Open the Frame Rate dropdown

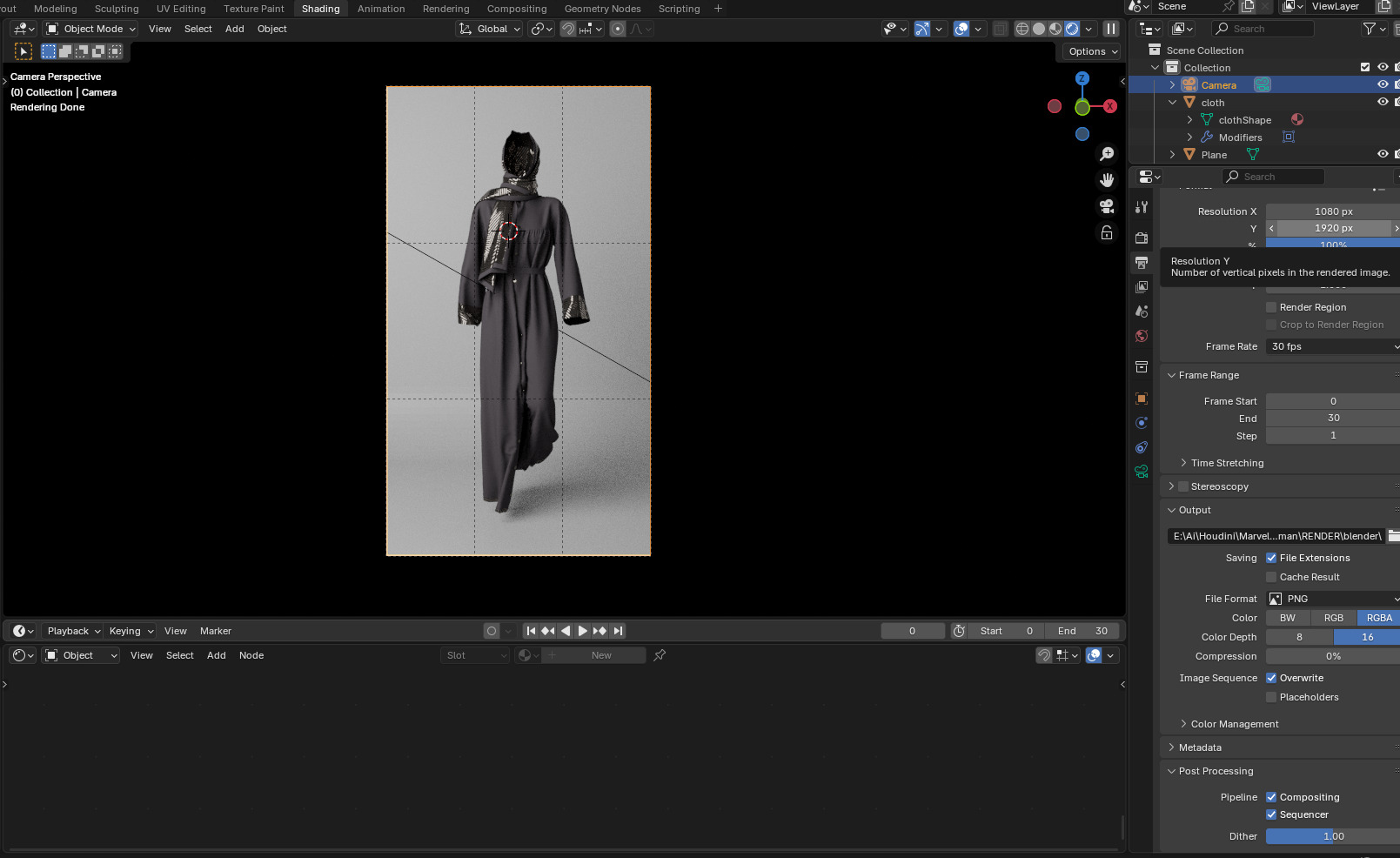click(1333, 346)
